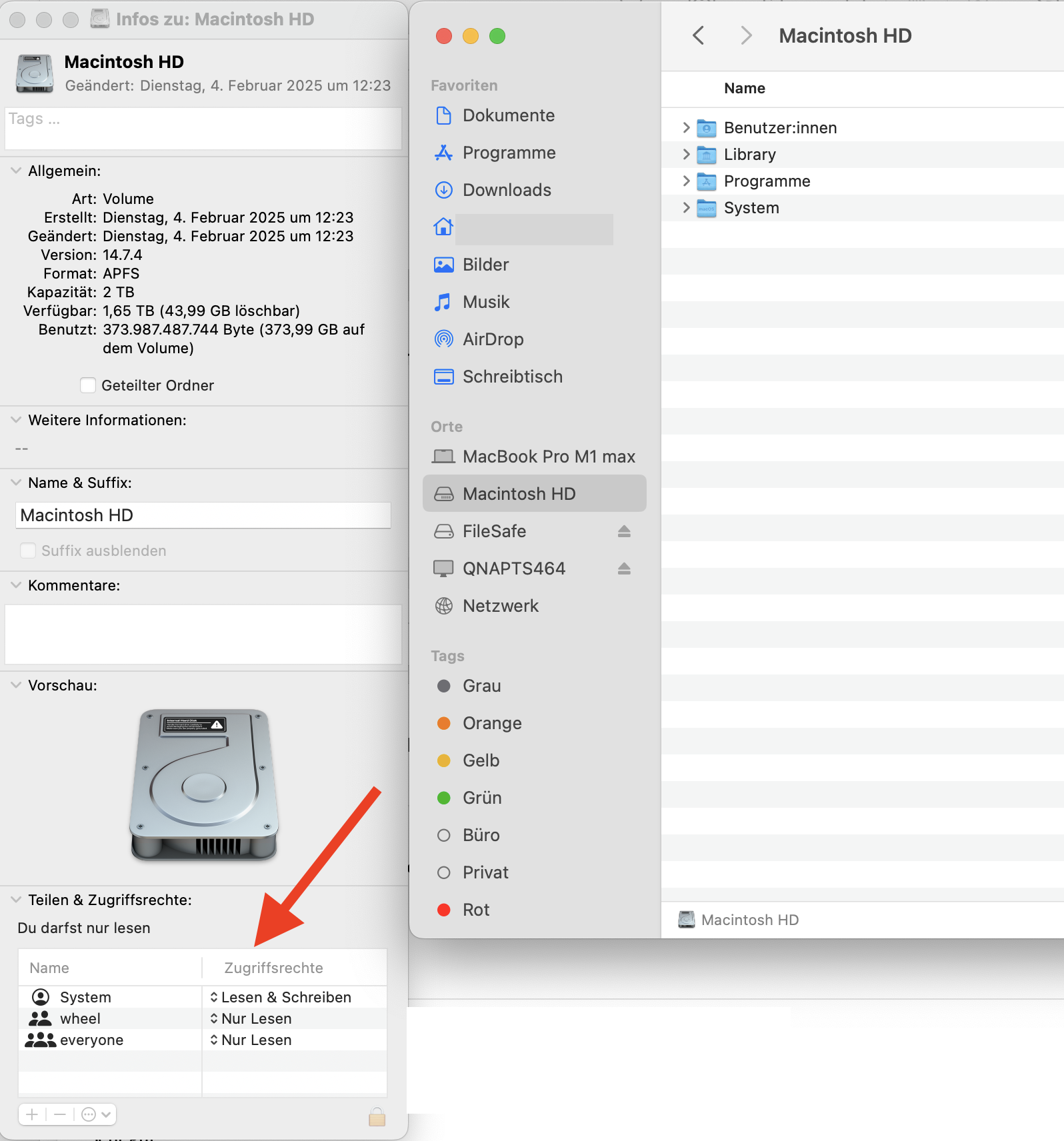Remove a user with the minus button
The height and width of the screenshot is (1141, 1064).
[60, 1114]
